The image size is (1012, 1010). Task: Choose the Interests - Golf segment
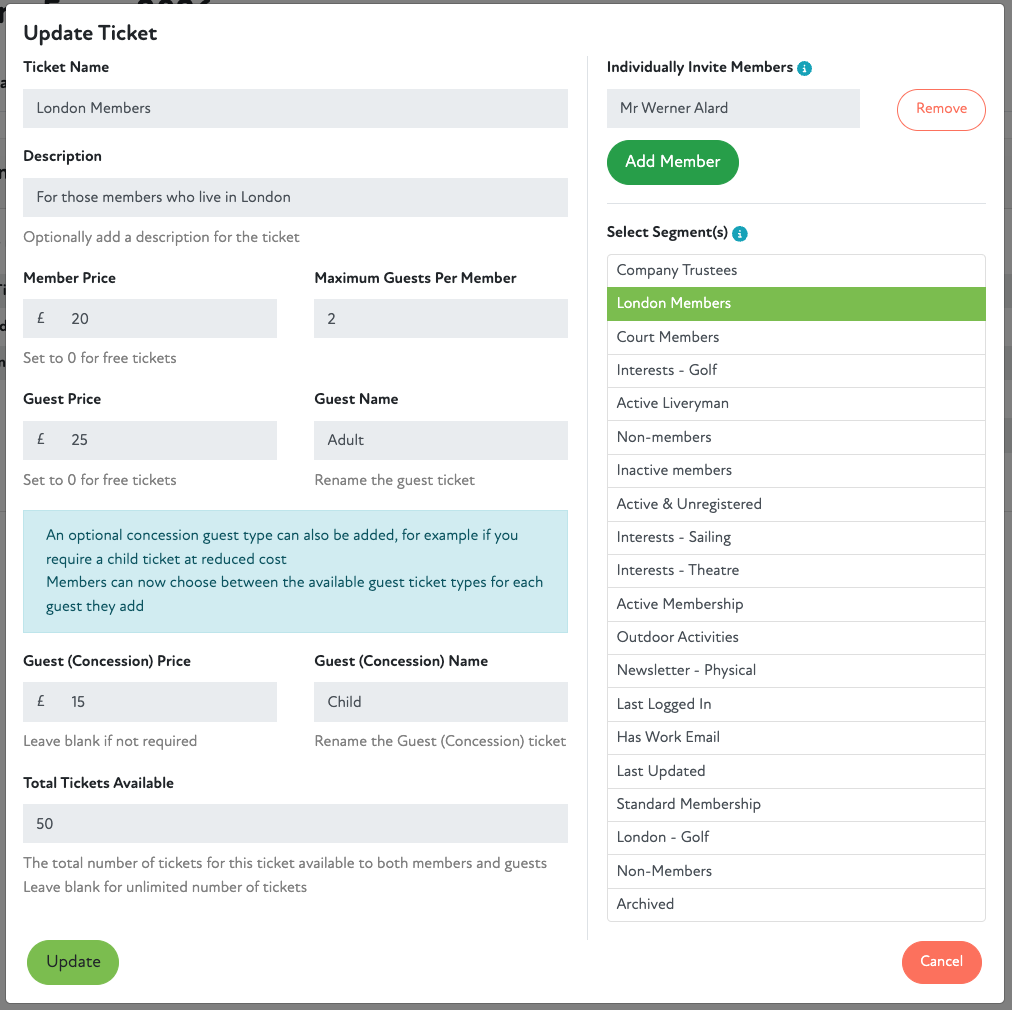coord(795,370)
